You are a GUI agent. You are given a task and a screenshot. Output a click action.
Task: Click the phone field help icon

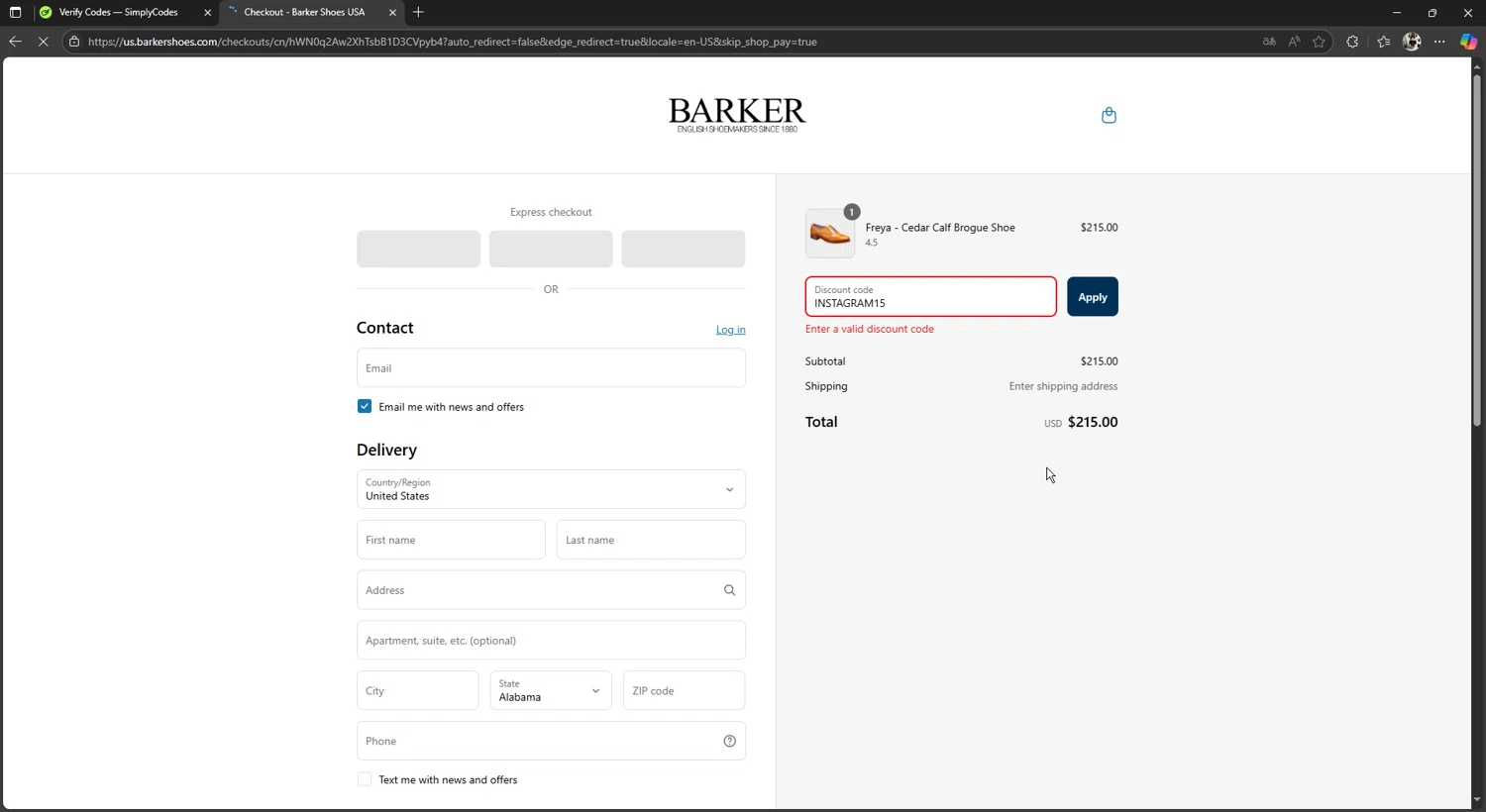[x=729, y=741]
